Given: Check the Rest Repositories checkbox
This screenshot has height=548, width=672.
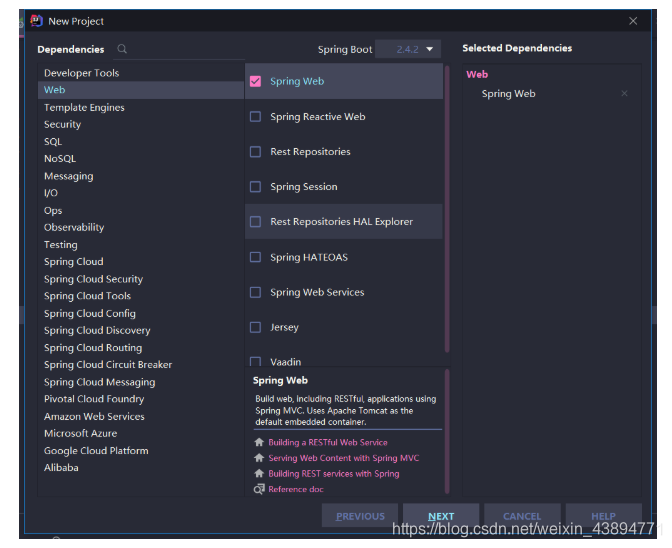Looking at the screenshot, I should point(255,152).
